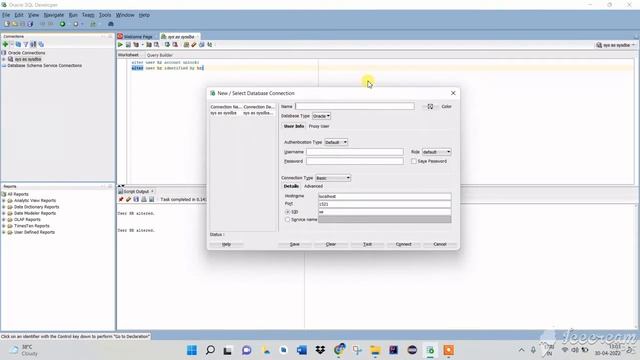Click the print icon in Script Output toolbar
Image resolution: width=640 pixels, height=360 pixels.
[x=144, y=199]
